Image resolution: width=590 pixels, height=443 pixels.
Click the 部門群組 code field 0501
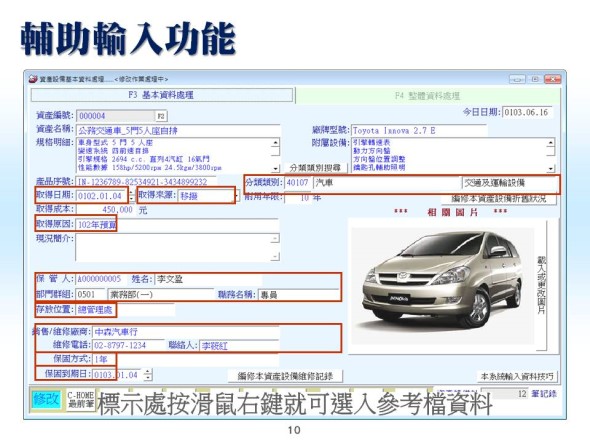tap(90, 294)
